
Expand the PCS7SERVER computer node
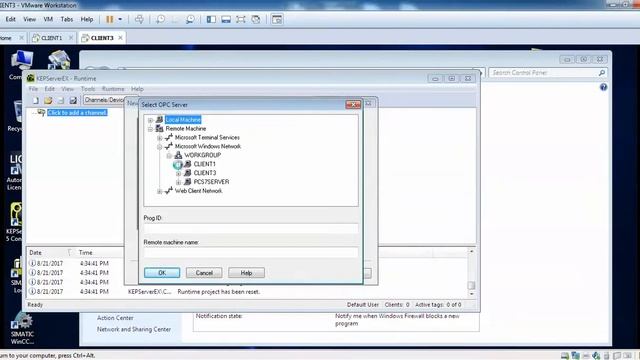click(x=178, y=182)
